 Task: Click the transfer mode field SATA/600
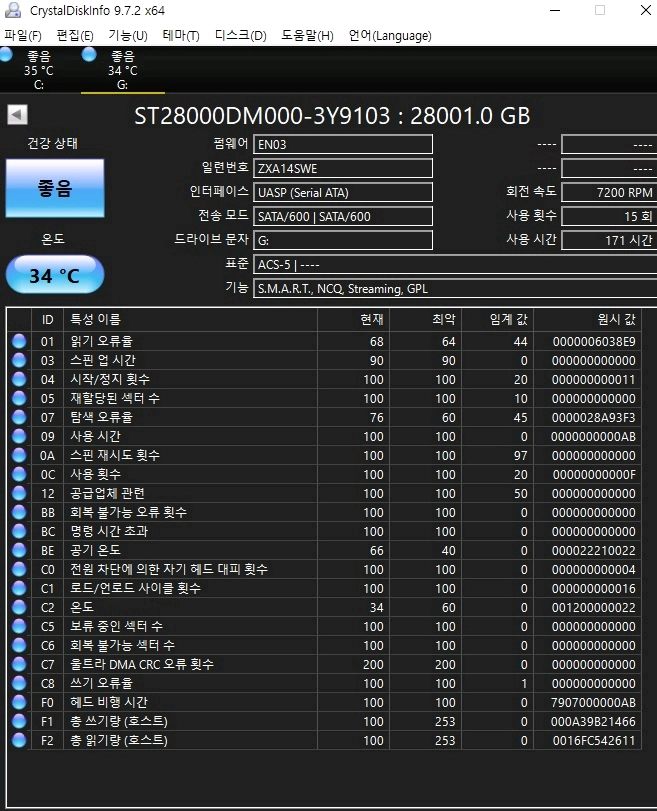click(342, 216)
